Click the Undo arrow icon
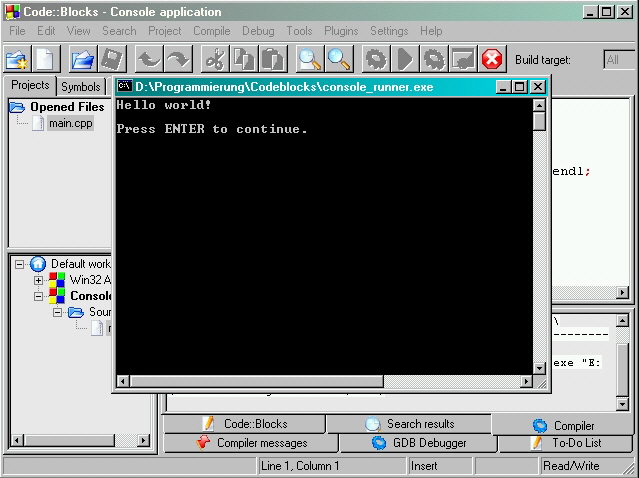This screenshot has width=639, height=478. click(x=149, y=59)
